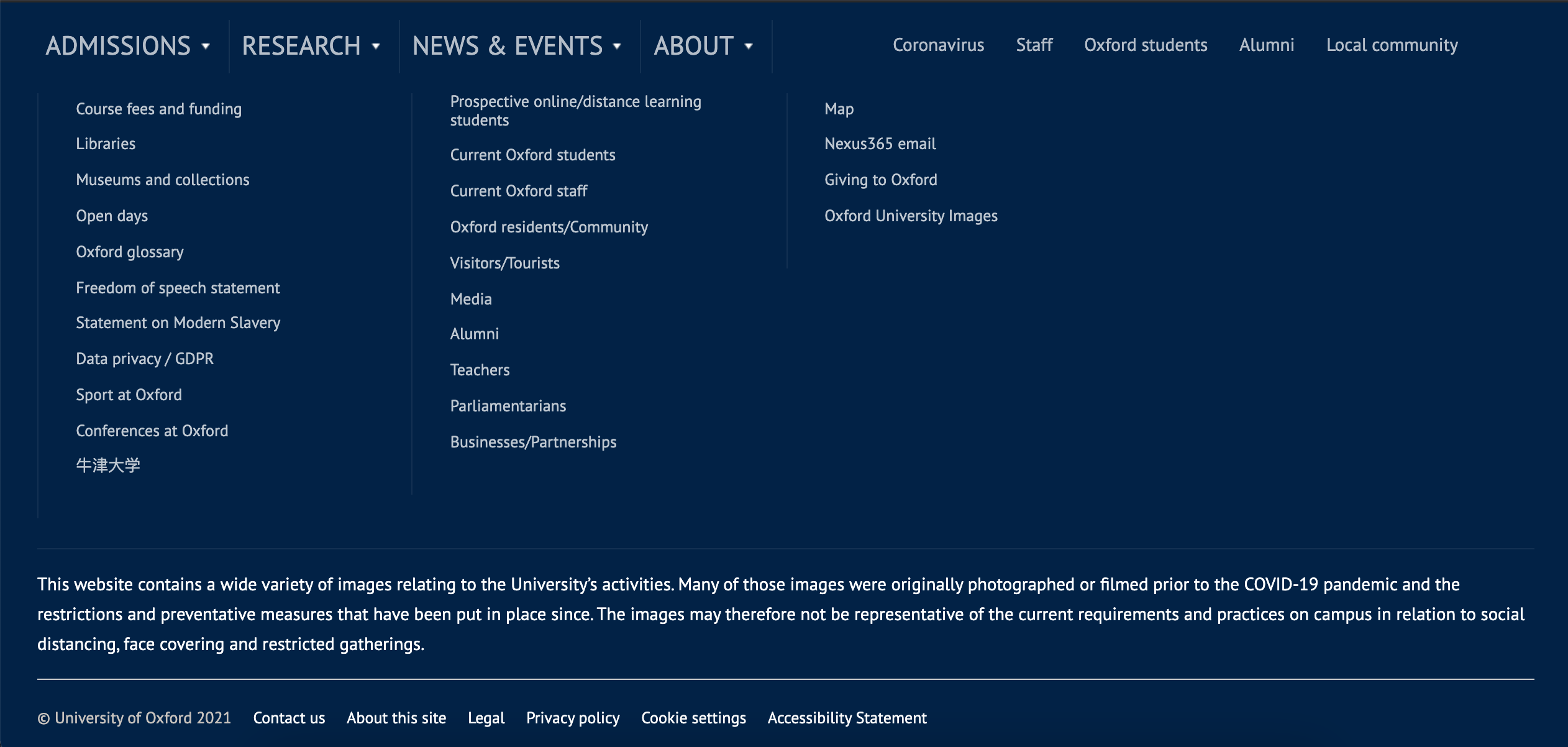
Task: Open Data privacy / GDPR link
Action: 145,359
